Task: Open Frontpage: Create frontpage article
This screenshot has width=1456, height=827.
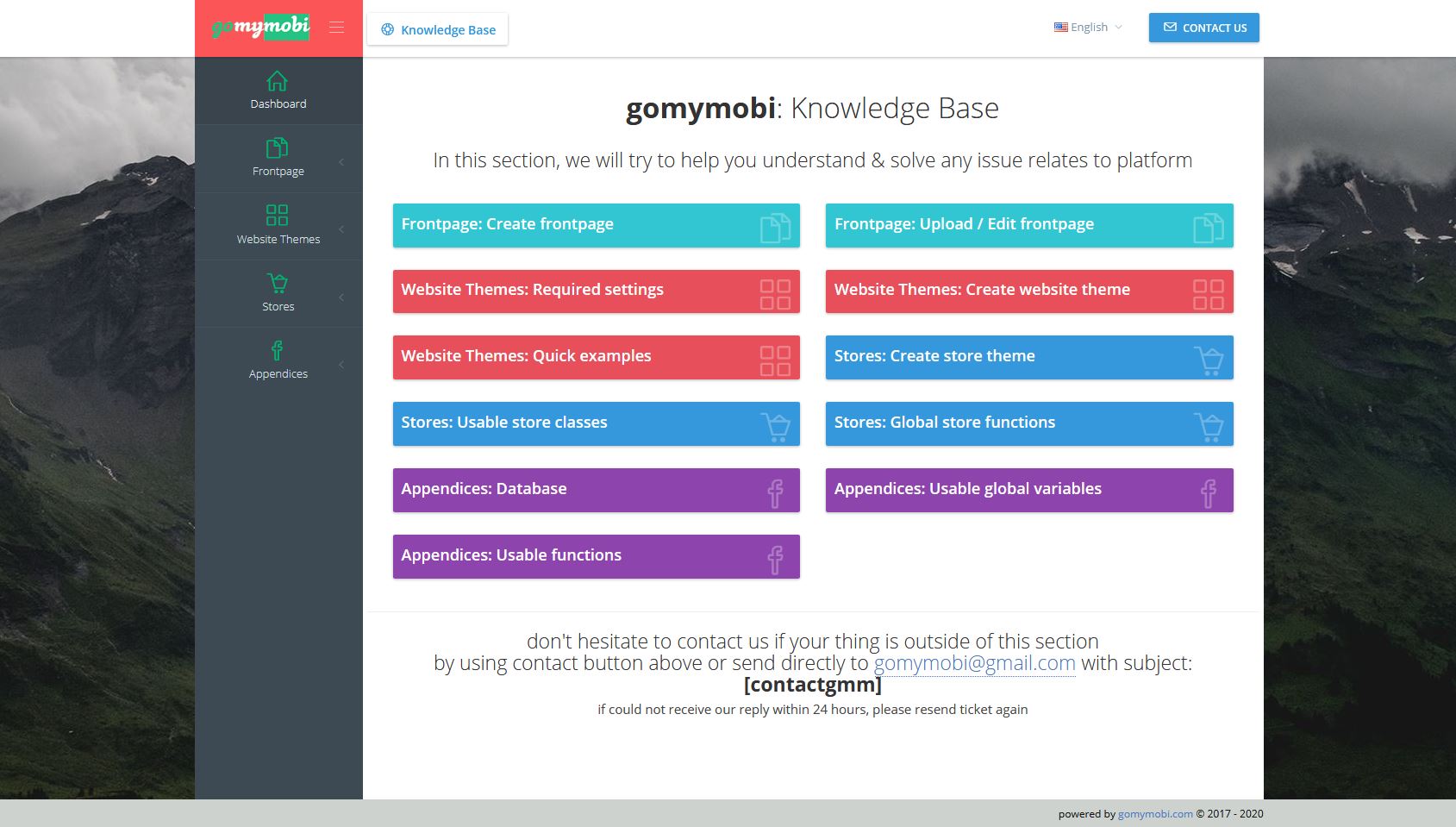Action: [x=597, y=225]
